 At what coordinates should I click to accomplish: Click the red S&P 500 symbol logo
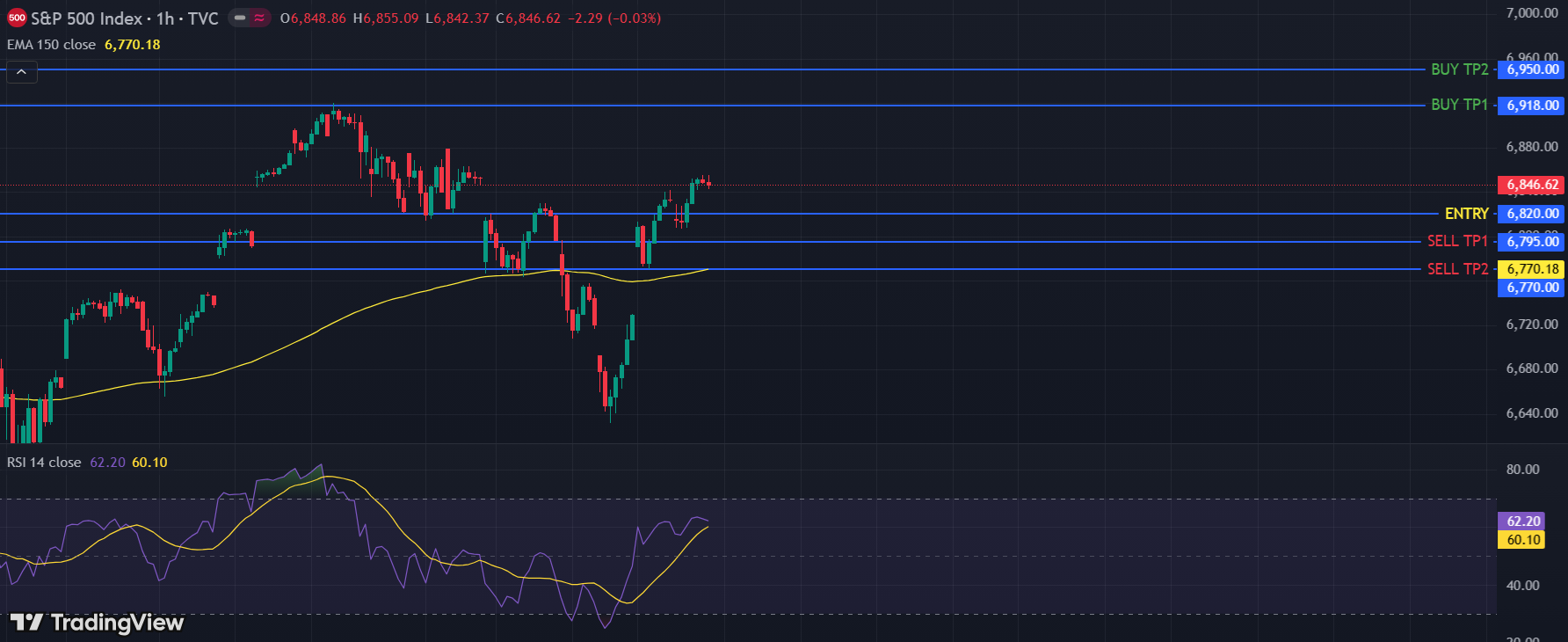[x=17, y=18]
